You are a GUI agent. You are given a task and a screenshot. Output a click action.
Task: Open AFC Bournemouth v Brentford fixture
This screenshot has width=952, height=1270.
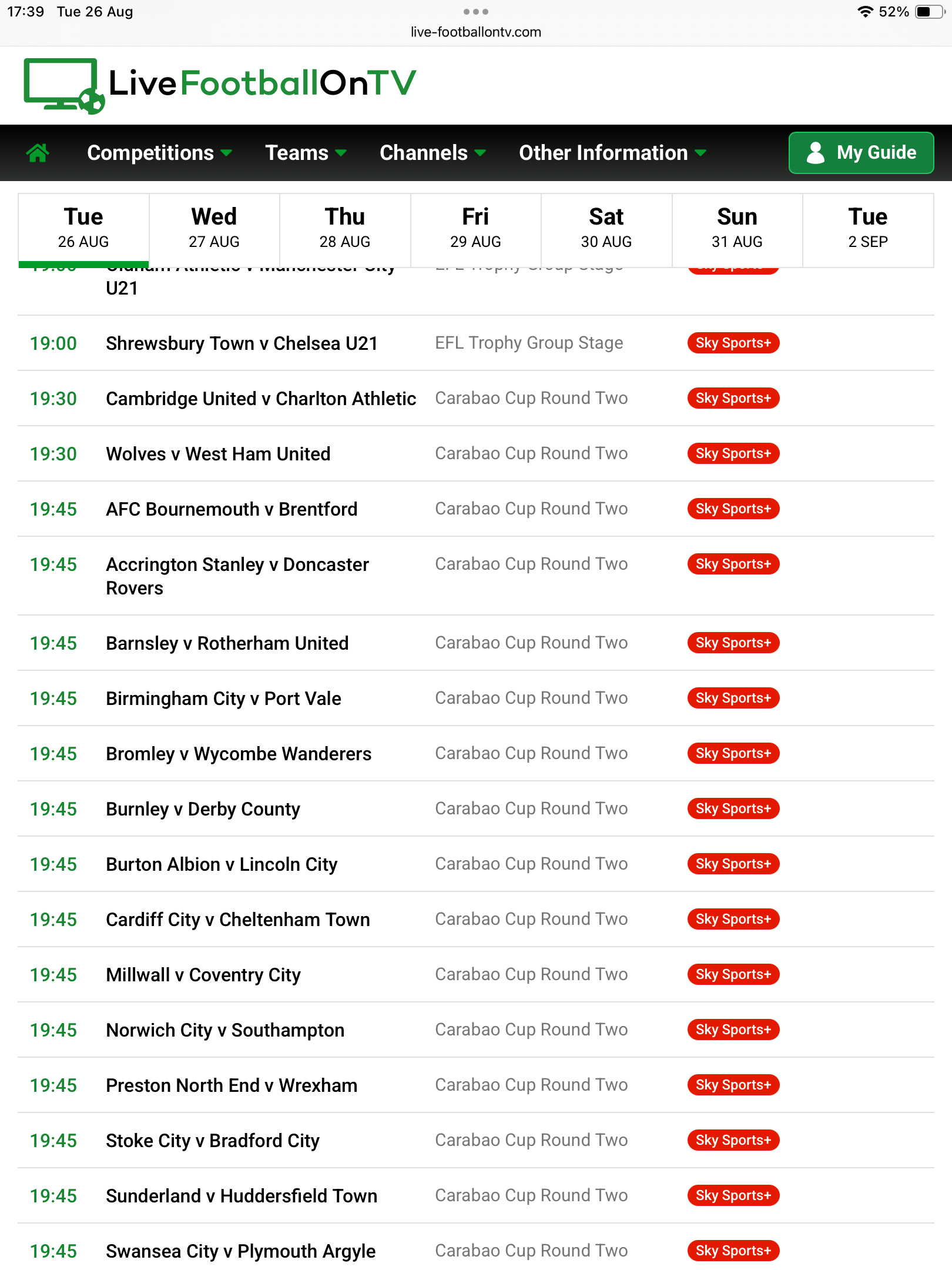coord(232,509)
